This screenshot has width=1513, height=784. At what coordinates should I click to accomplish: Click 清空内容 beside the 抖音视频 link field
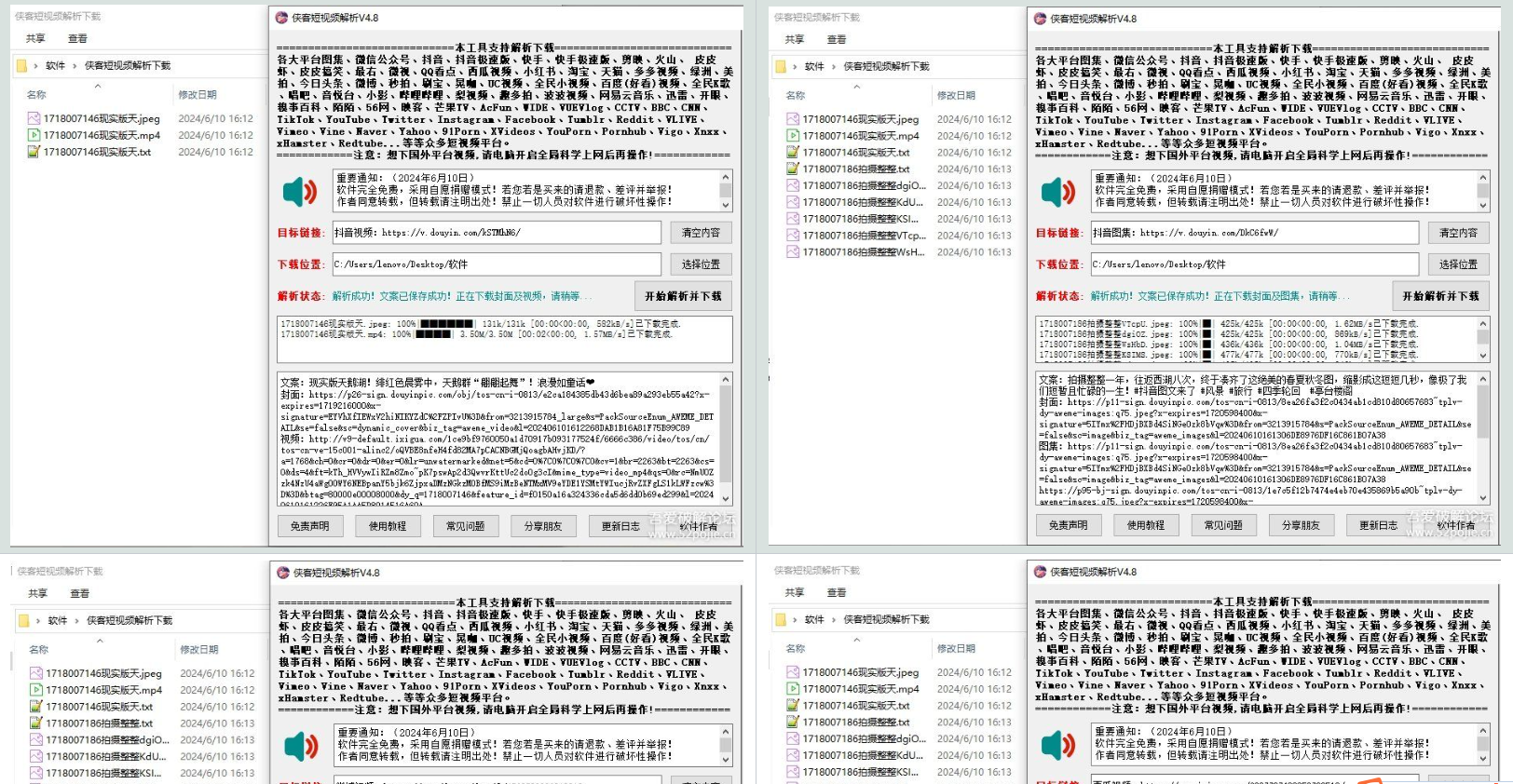pos(701,233)
